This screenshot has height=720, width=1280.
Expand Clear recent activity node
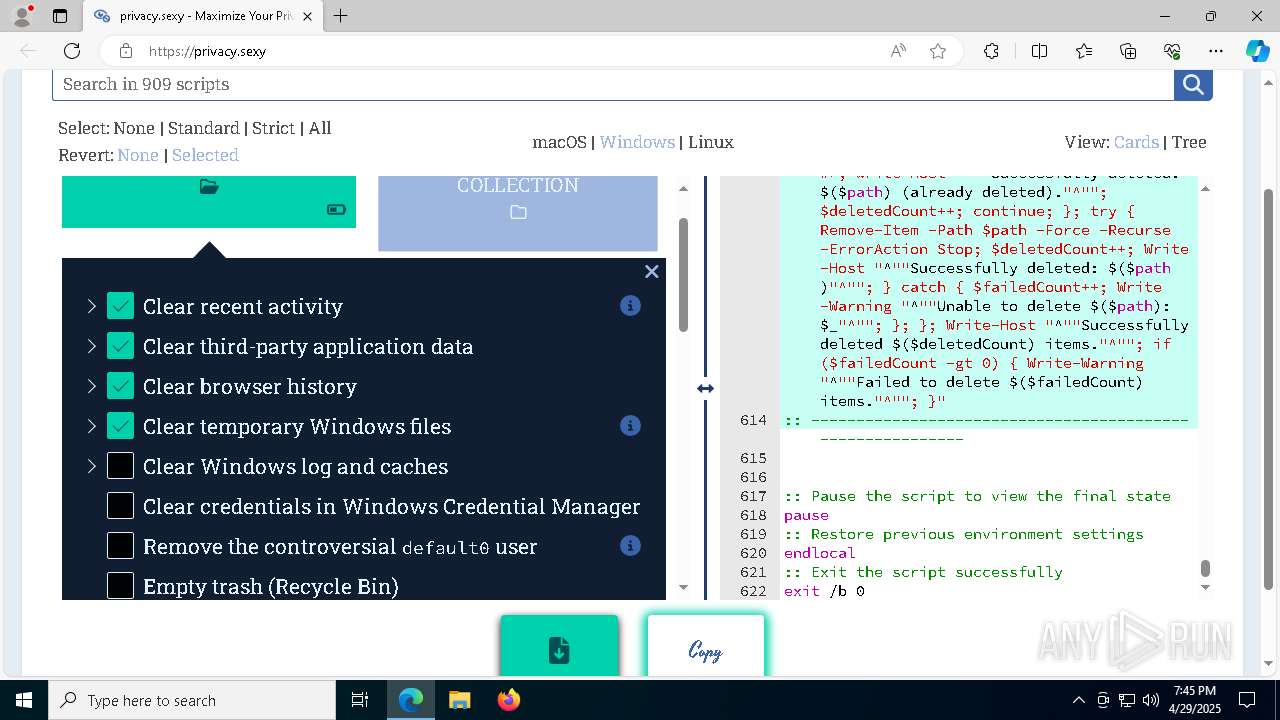91,306
